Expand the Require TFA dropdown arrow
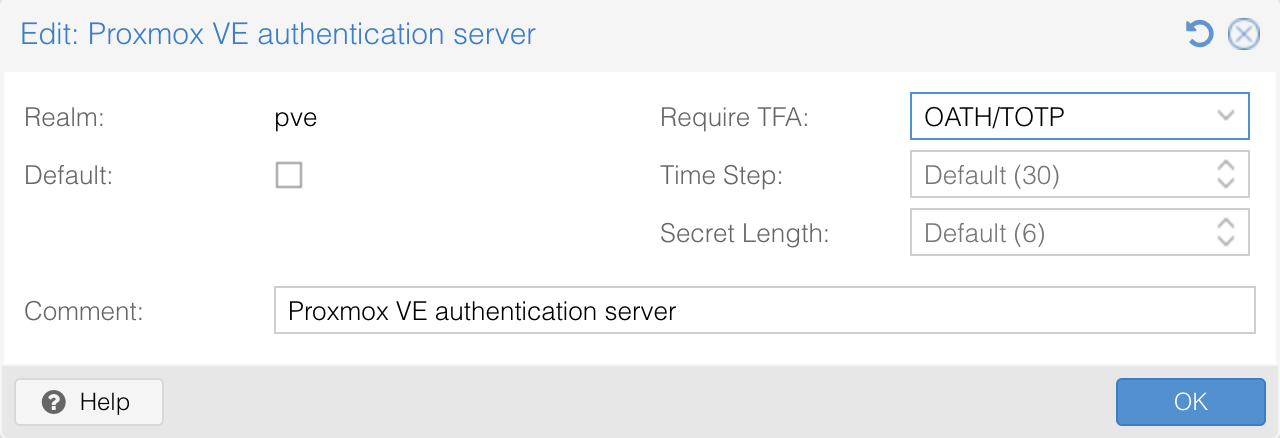The width and height of the screenshot is (1280, 438). (x=1227, y=116)
